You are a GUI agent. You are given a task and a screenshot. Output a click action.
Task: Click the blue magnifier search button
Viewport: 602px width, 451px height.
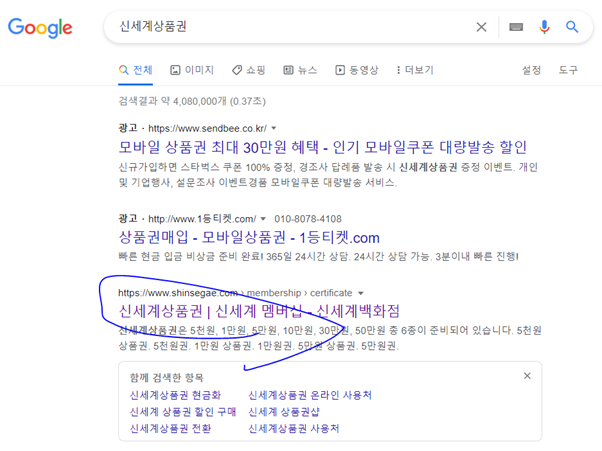point(572,27)
